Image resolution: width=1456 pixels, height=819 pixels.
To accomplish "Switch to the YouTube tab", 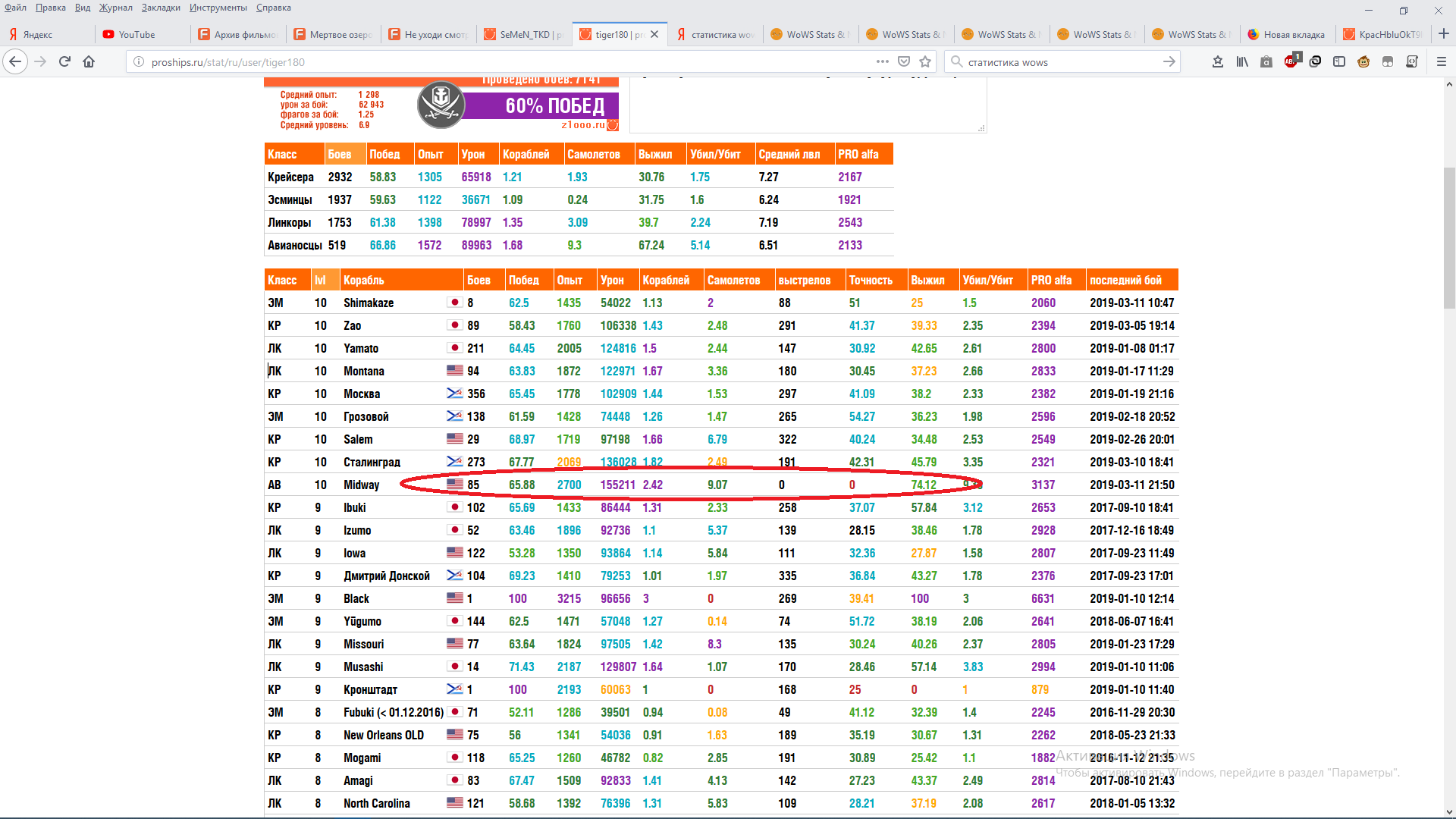I will (x=144, y=34).
